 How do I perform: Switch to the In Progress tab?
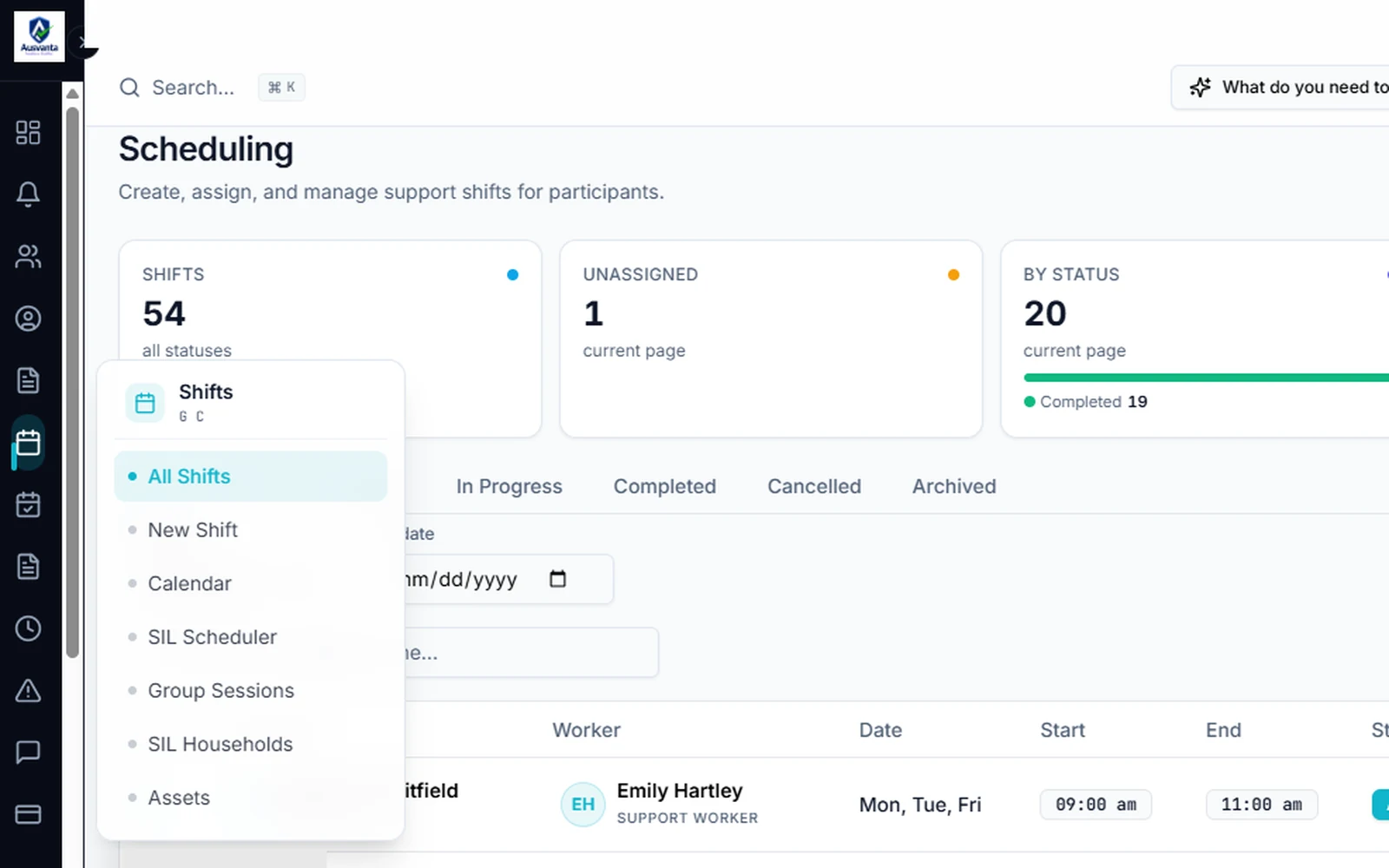509,486
